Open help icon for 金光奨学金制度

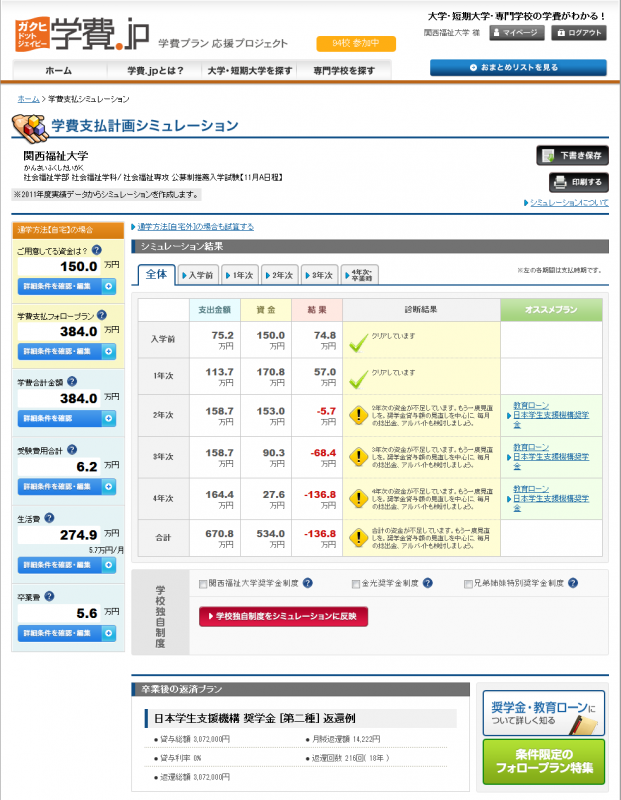tap(428, 583)
